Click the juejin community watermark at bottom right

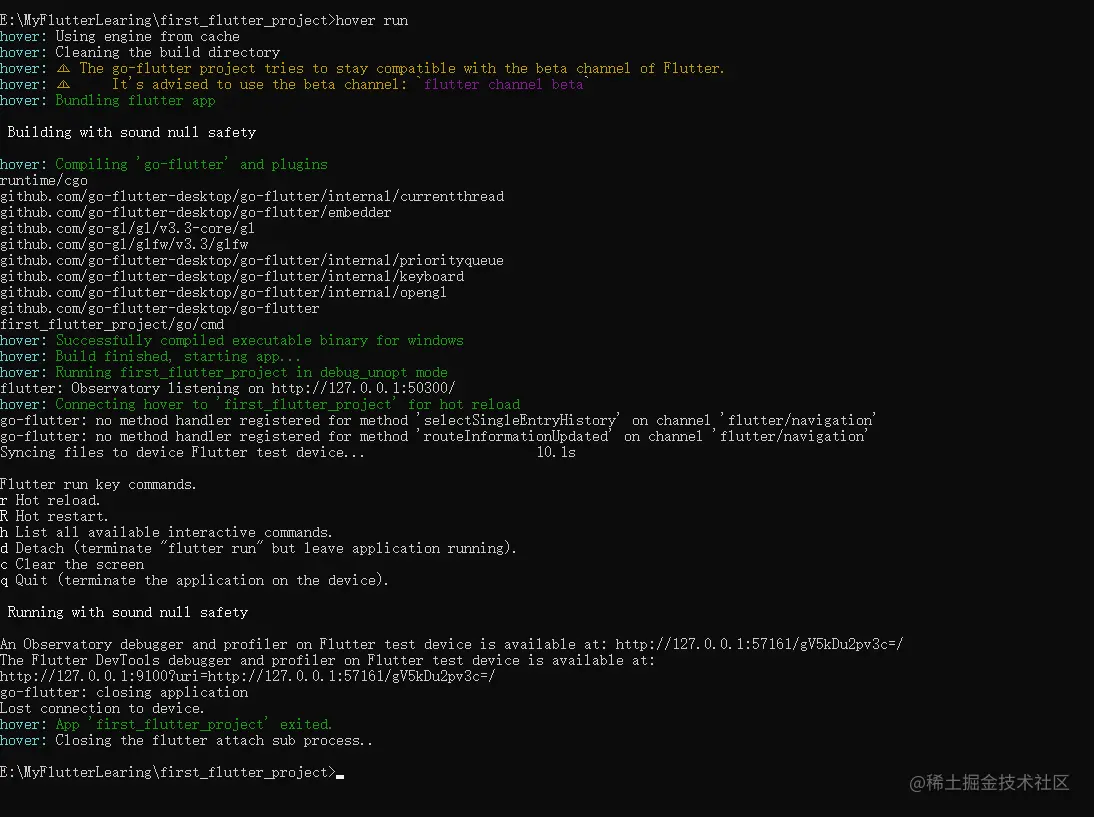point(989,782)
